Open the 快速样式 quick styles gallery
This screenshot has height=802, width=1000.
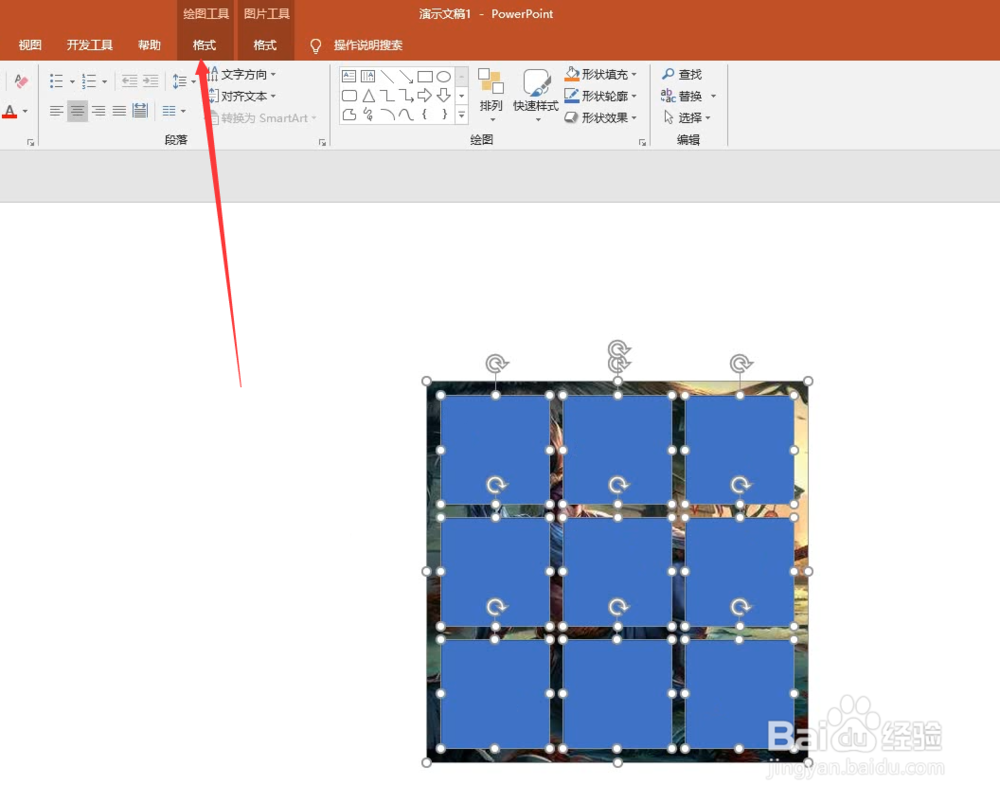tap(536, 94)
